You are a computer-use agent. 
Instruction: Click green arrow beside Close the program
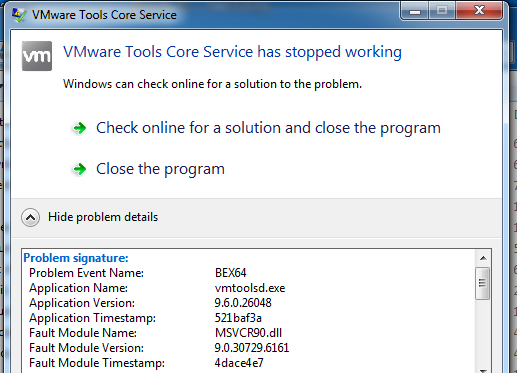click(80, 169)
